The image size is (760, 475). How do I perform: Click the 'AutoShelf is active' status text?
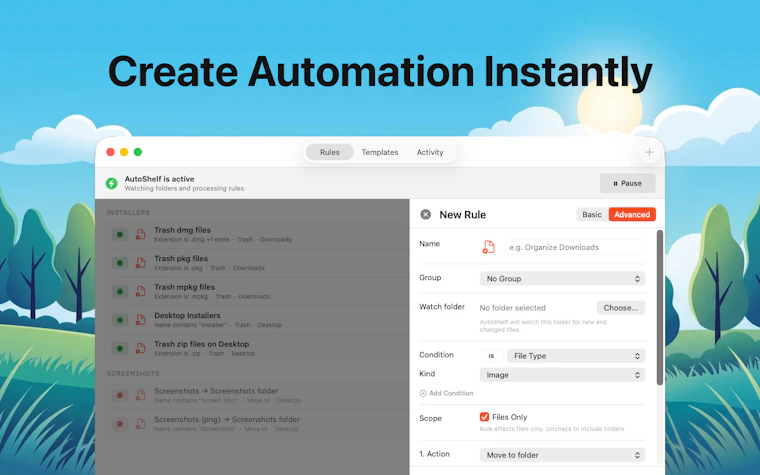click(159, 179)
